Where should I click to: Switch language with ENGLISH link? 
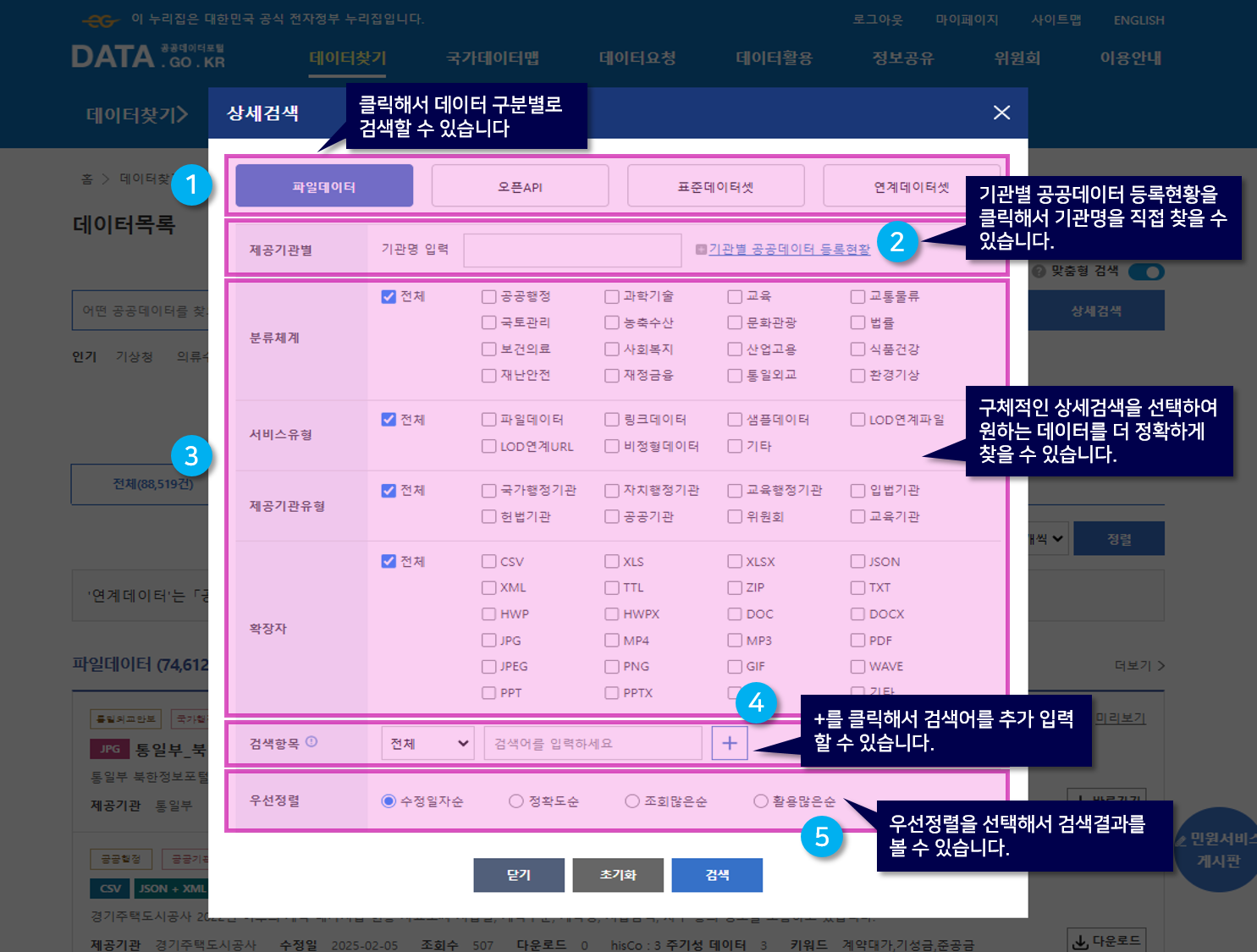click(1139, 19)
